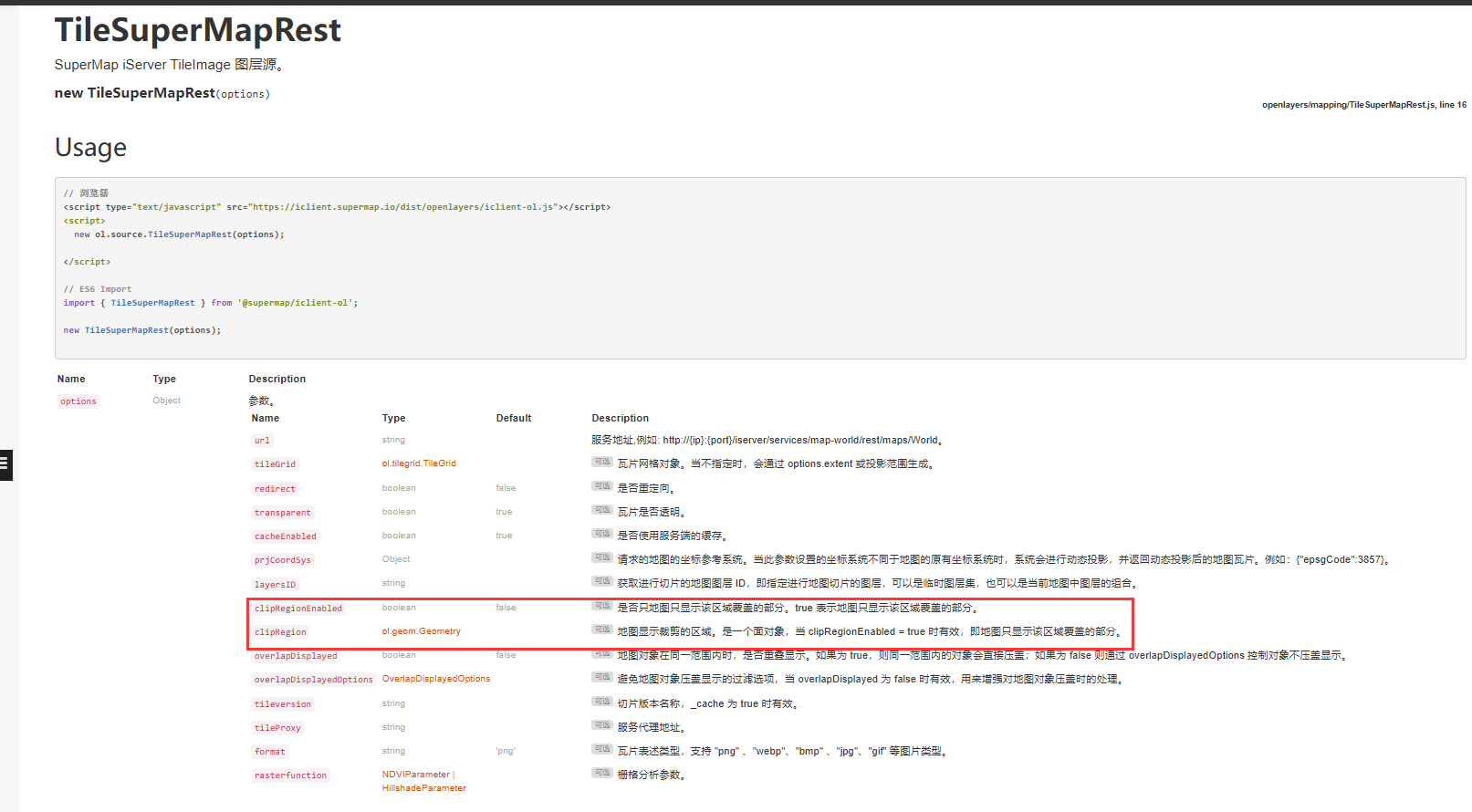Click the optional badge in rasterfunction row
This screenshot has width=1472, height=812.
coord(602,774)
